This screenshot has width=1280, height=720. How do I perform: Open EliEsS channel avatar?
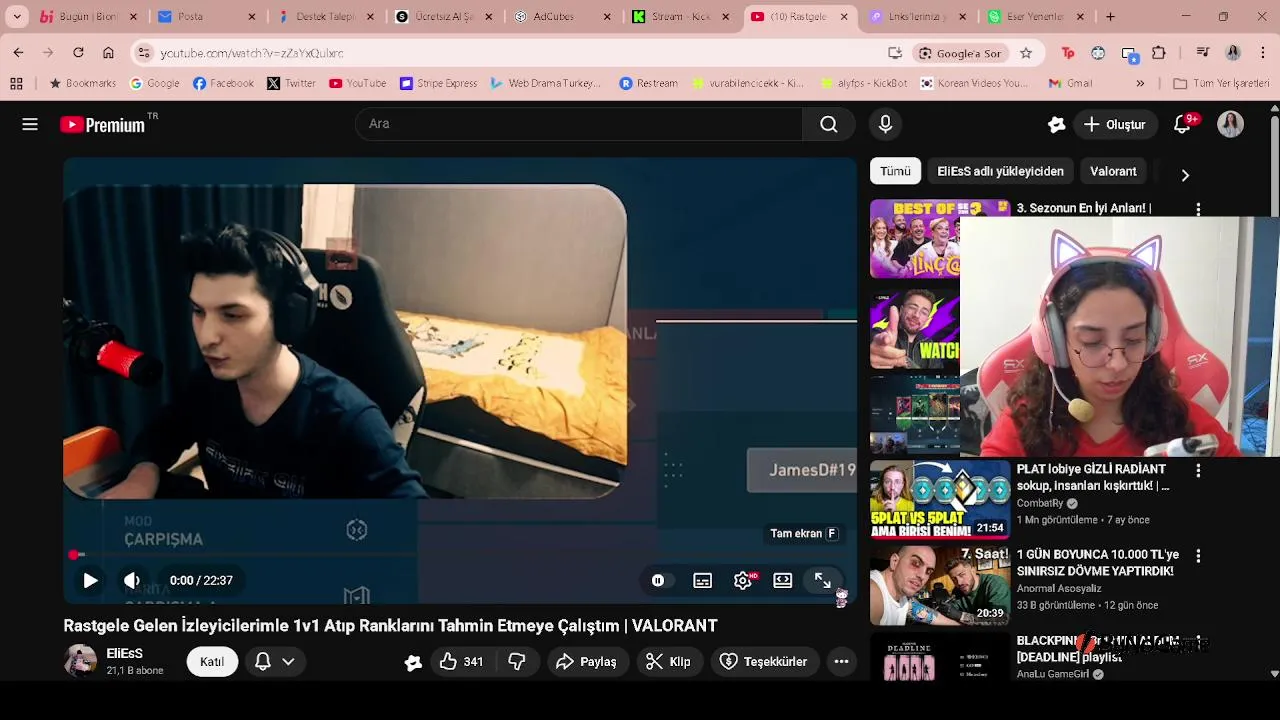tap(80, 661)
